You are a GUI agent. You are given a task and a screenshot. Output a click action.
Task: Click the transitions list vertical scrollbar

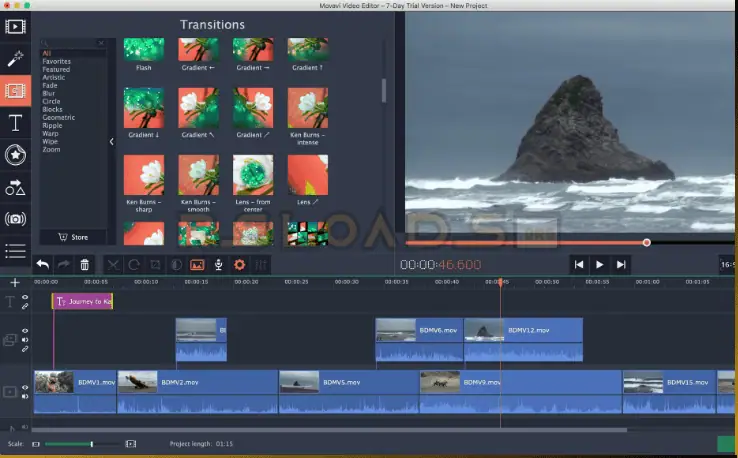pyautogui.click(x=384, y=90)
